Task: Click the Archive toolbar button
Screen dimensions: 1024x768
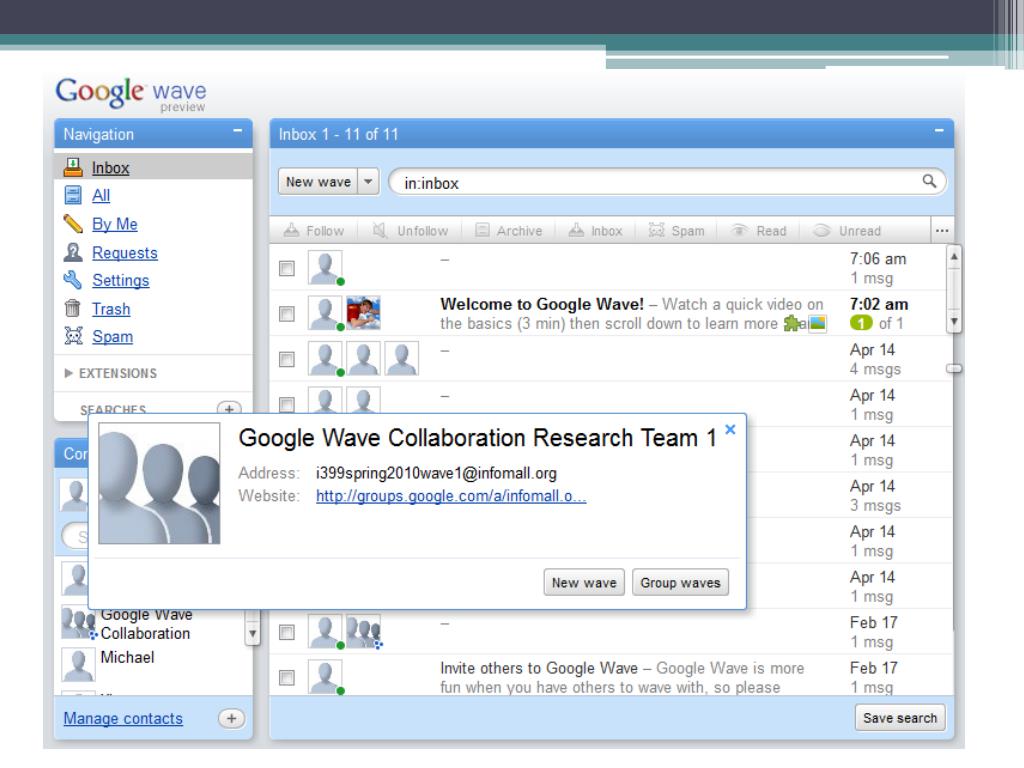Action: [x=508, y=231]
